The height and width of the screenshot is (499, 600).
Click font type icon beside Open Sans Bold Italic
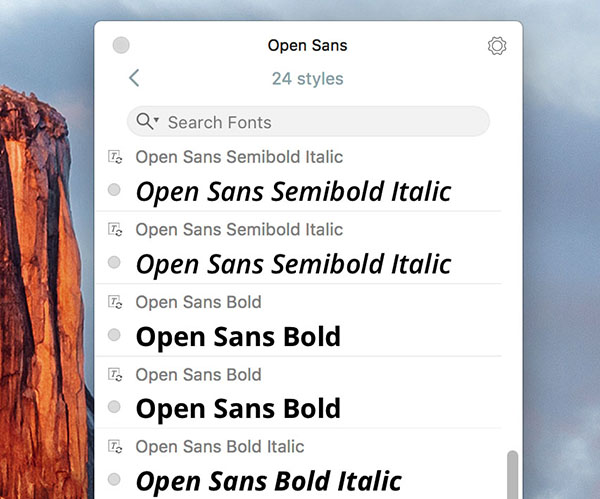(115, 446)
